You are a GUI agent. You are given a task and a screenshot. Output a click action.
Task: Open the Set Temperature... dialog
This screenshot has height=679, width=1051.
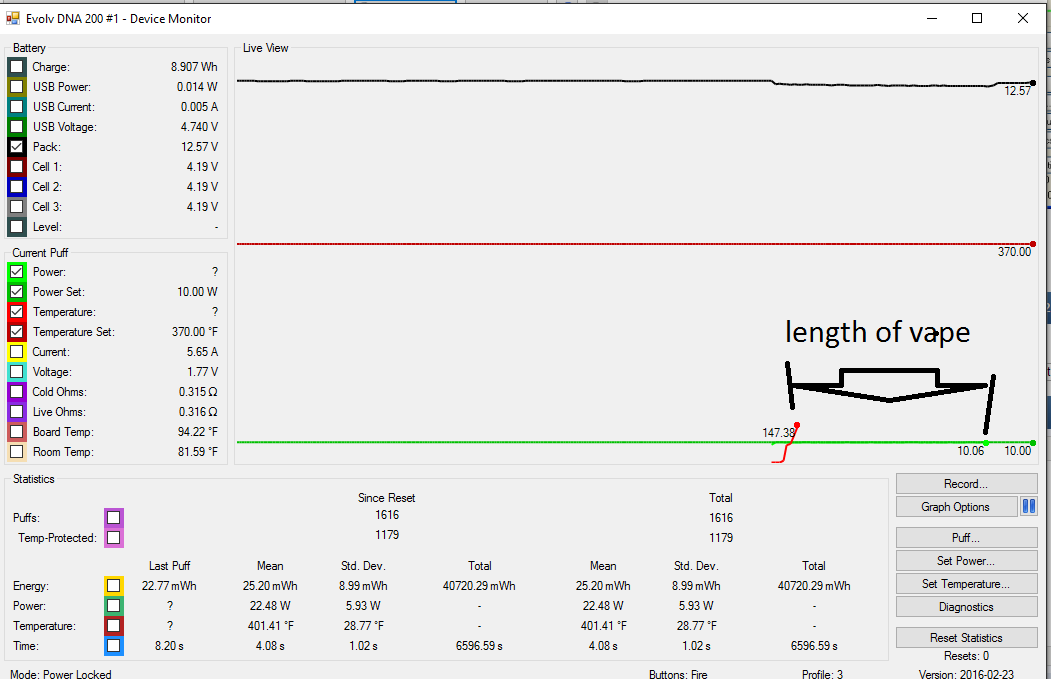point(966,584)
